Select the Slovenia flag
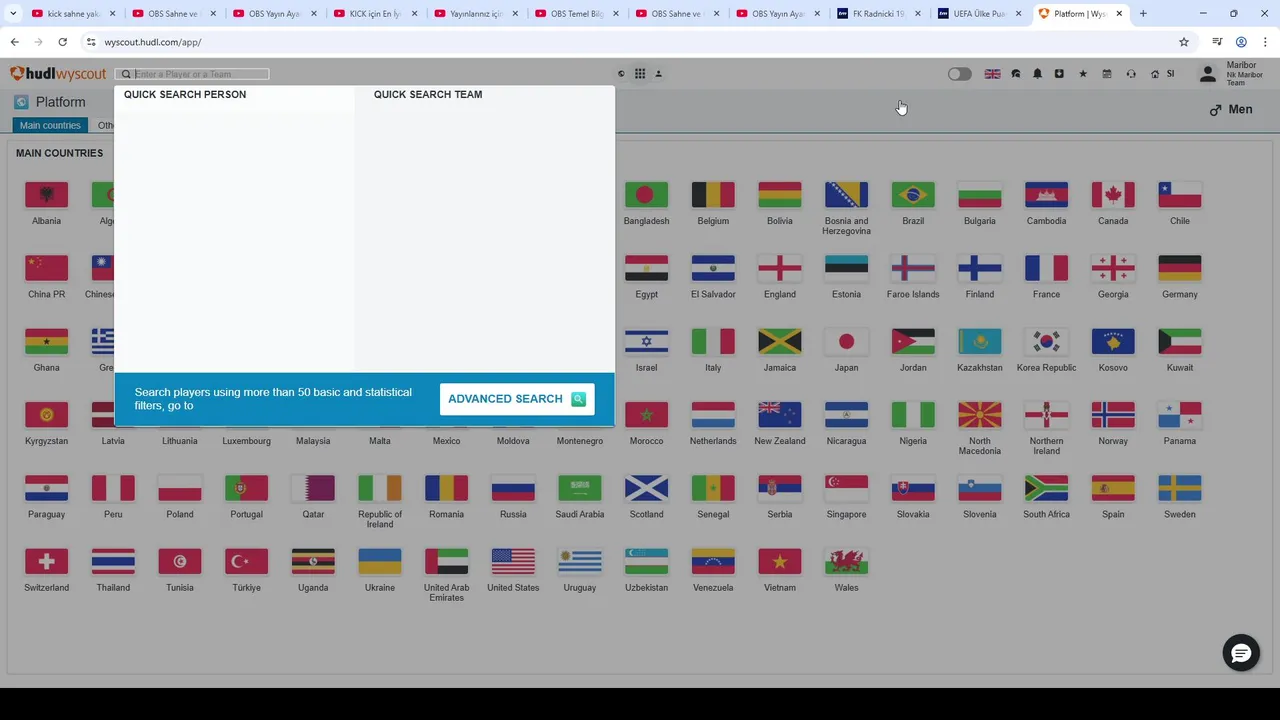1280x720 pixels. pyautogui.click(x=980, y=488)
